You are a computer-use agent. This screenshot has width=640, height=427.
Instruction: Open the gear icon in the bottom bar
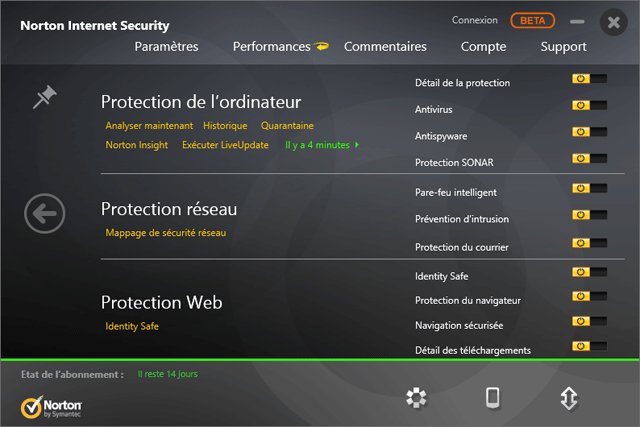click(416, 398)
